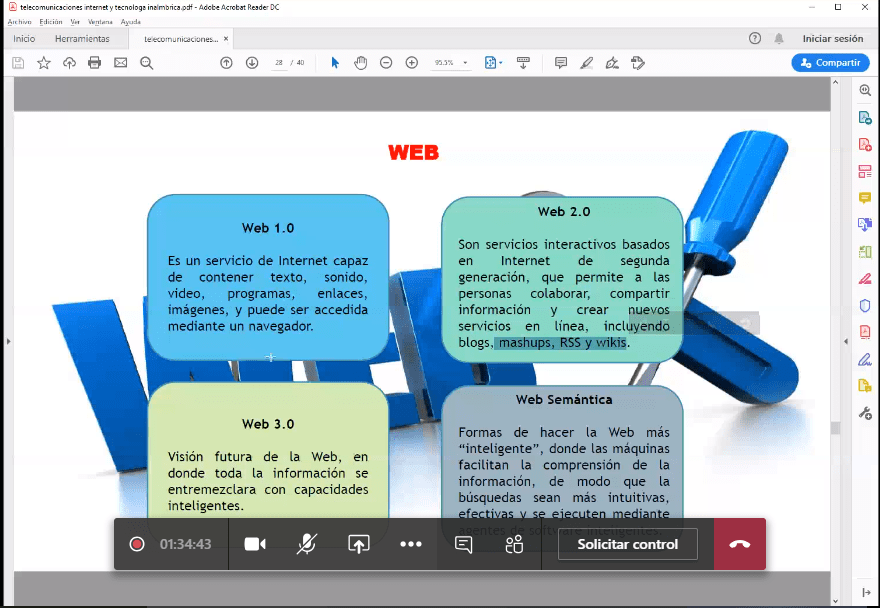880x608 pixels.
Task: Show the meeting chat conversation
Action: [463, 544]
